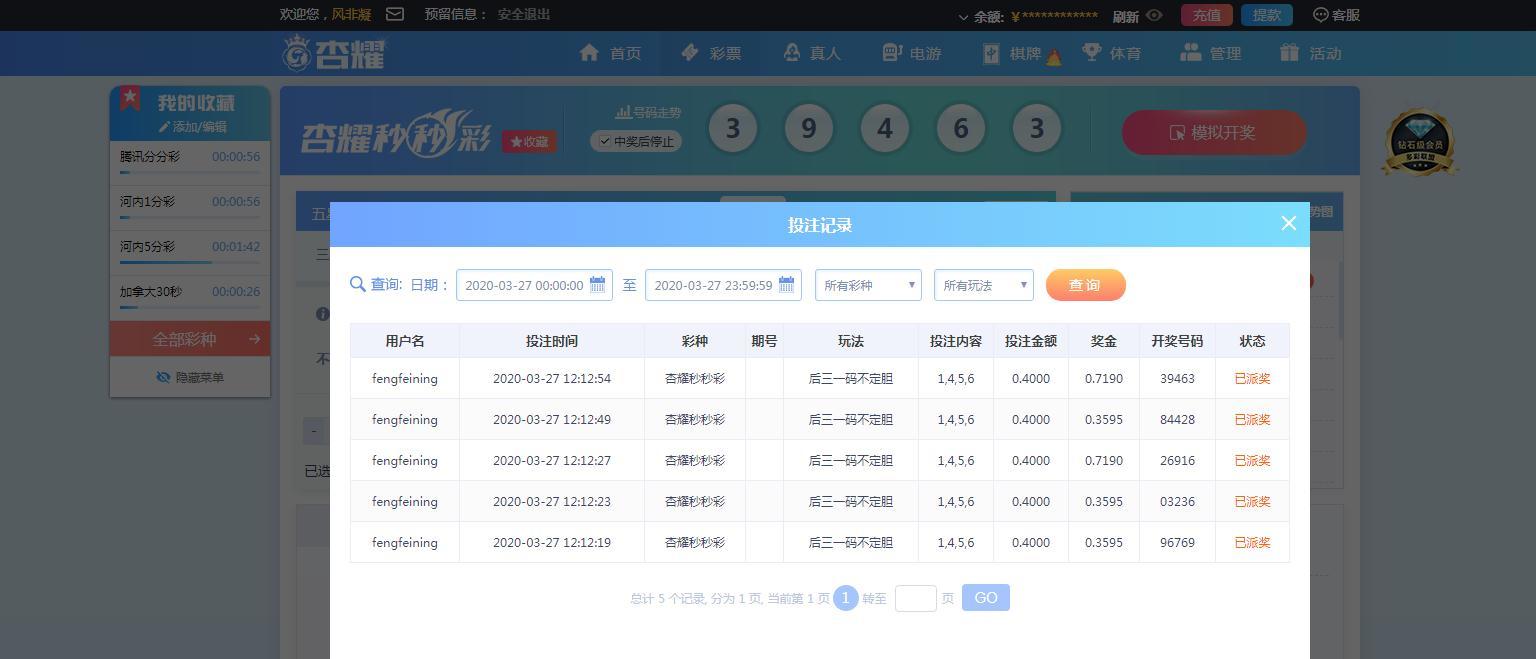Click the GO pagination button

point(986,598)
